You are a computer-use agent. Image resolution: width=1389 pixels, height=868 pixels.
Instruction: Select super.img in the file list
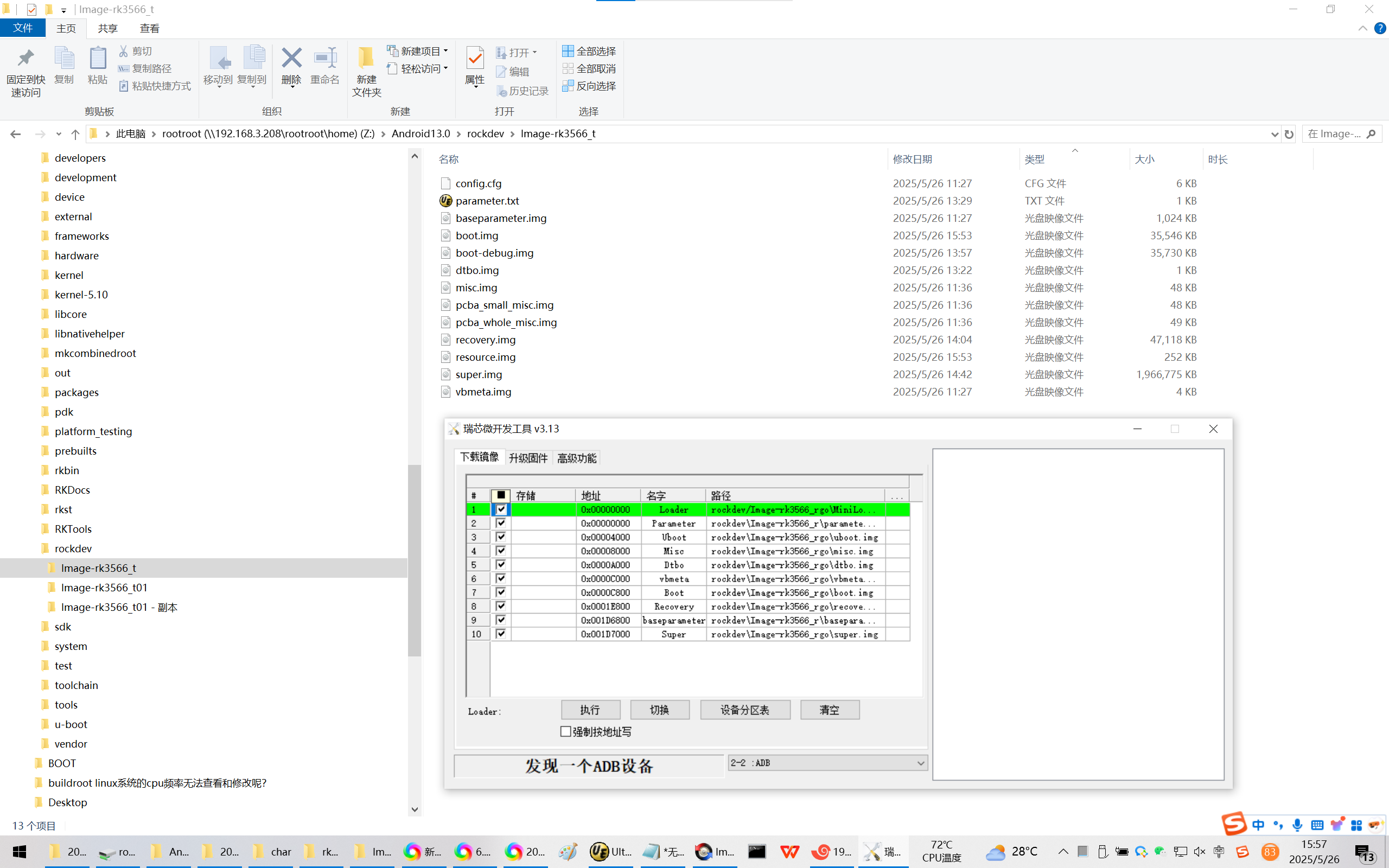(x=479, y=374)
